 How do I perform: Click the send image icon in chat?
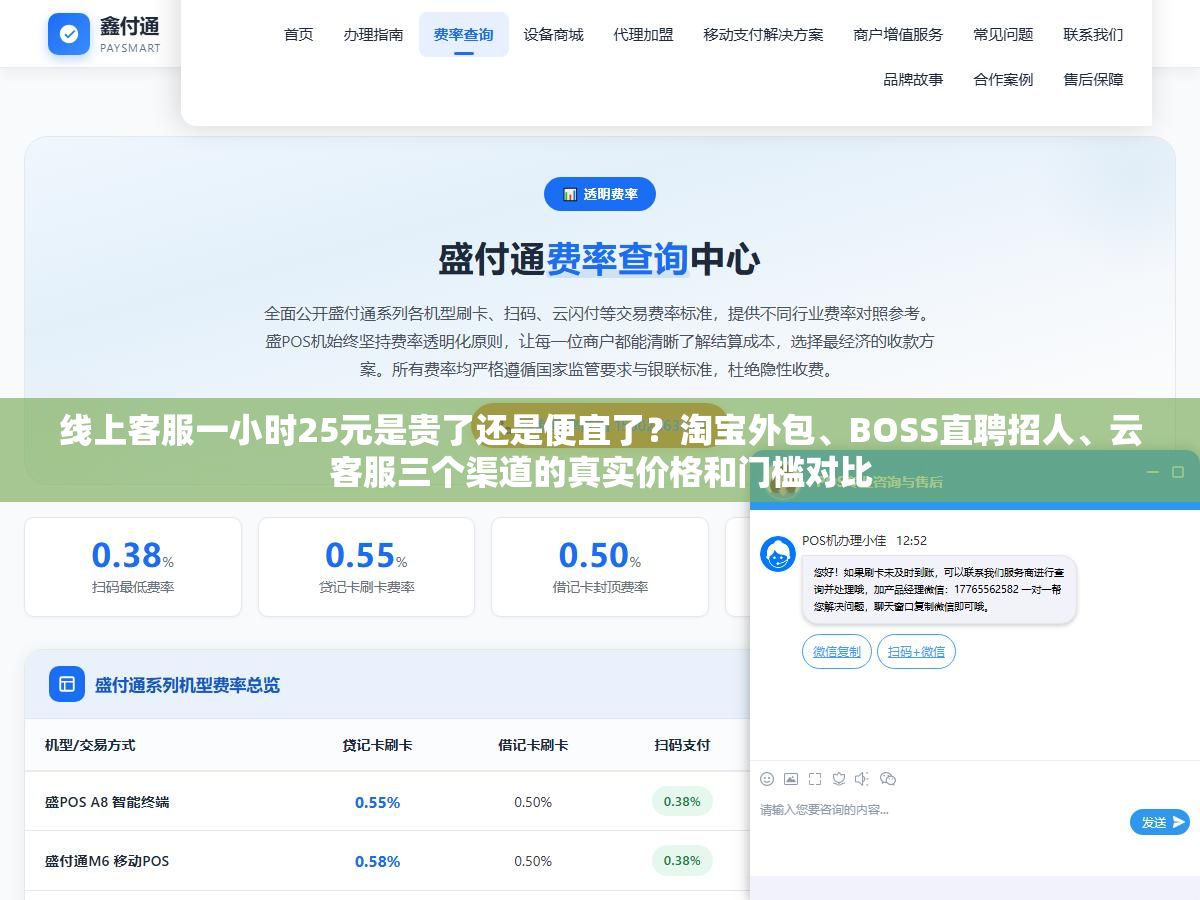coord(791,778)
